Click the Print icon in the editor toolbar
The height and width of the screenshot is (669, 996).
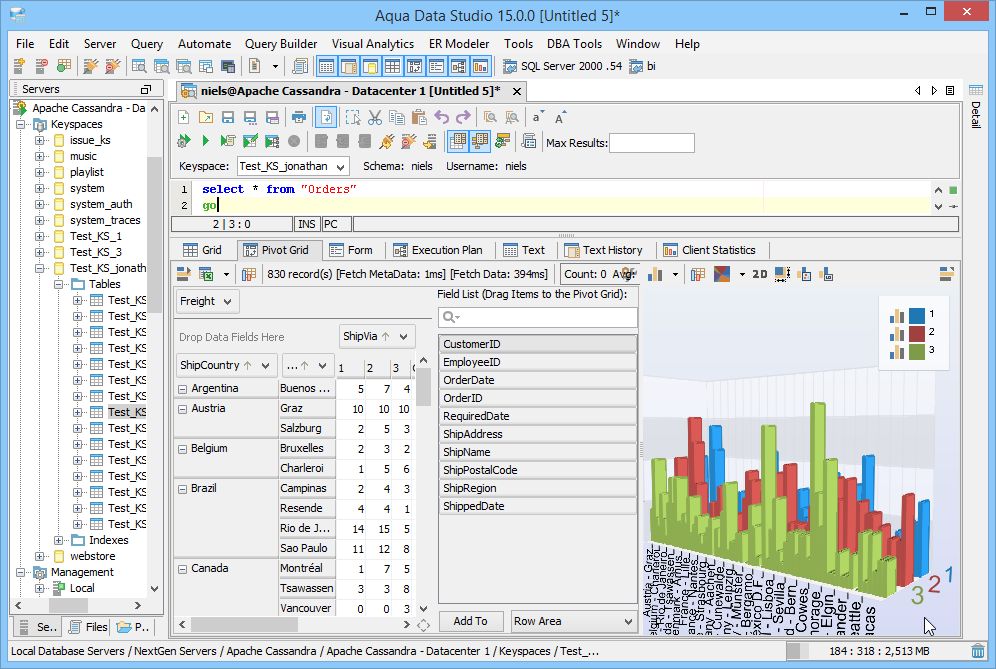click(299, 118)
